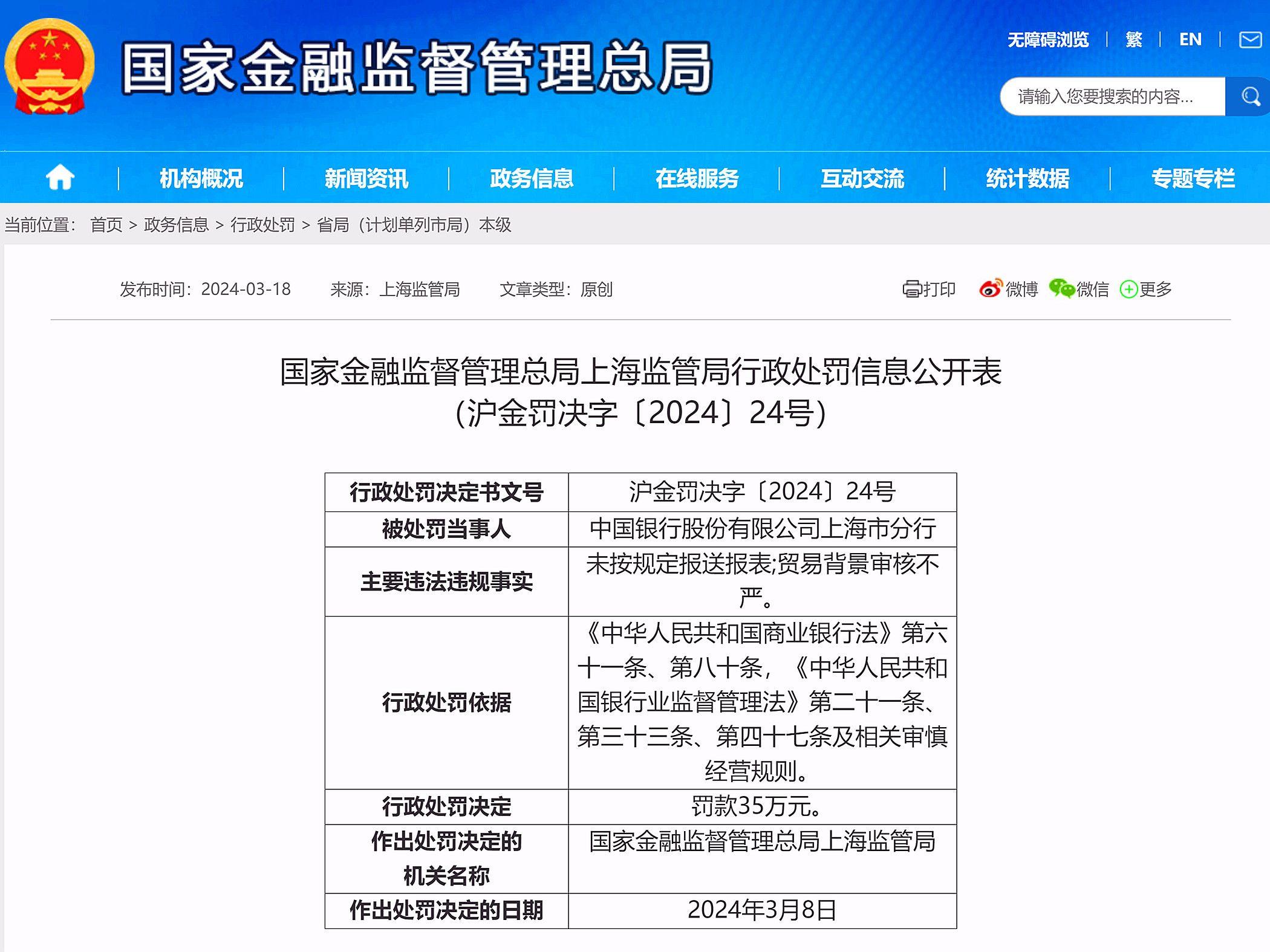The height and width of the screenshot is (952, 1270).
Task: Click the article title heading
Action: [x=640, y=372]
